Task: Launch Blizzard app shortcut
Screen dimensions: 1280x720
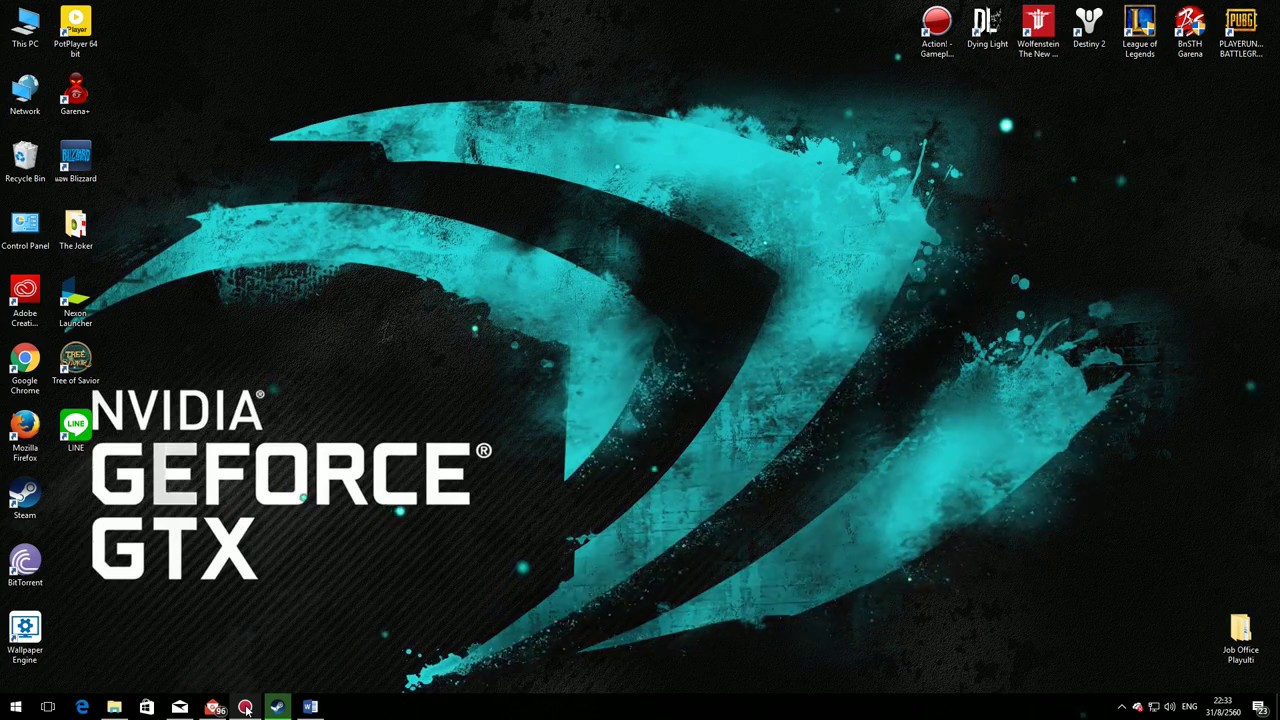Action: (75, 163)
